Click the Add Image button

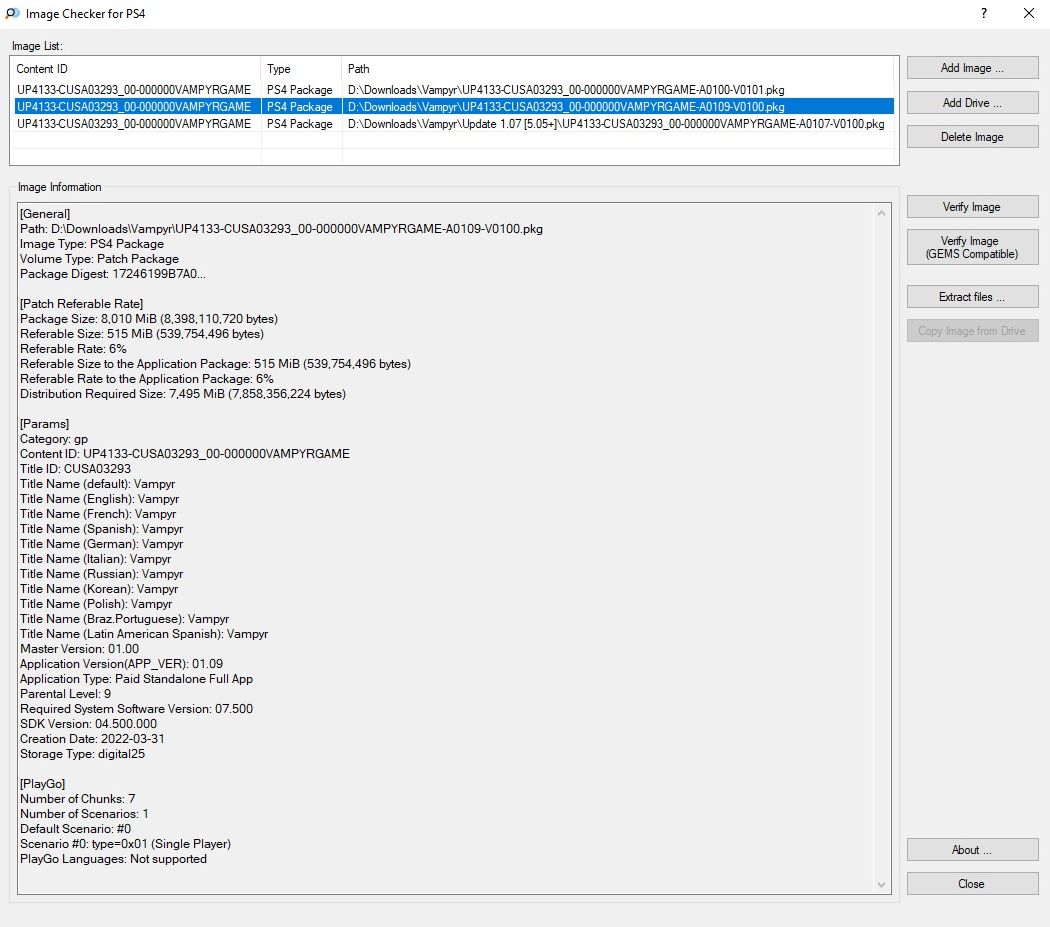click(972, 68)
